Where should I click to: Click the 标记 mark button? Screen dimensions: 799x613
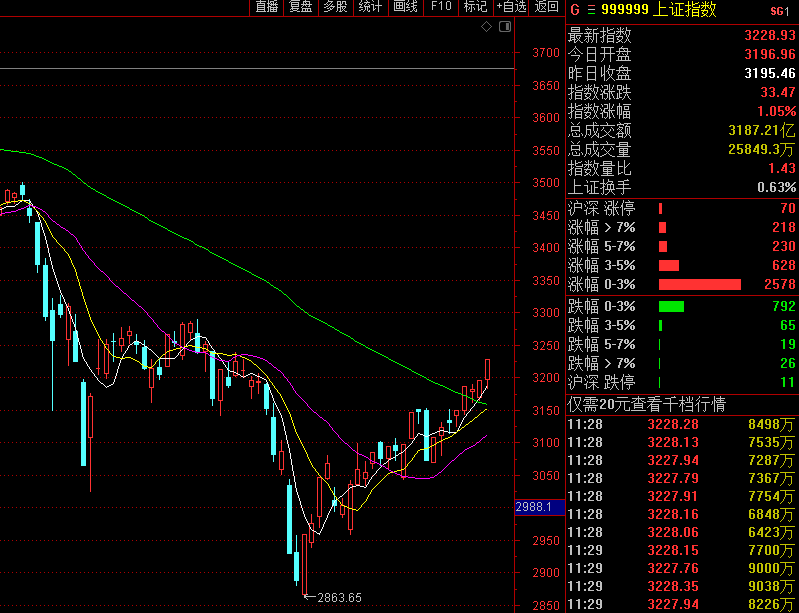click(475, 7)
